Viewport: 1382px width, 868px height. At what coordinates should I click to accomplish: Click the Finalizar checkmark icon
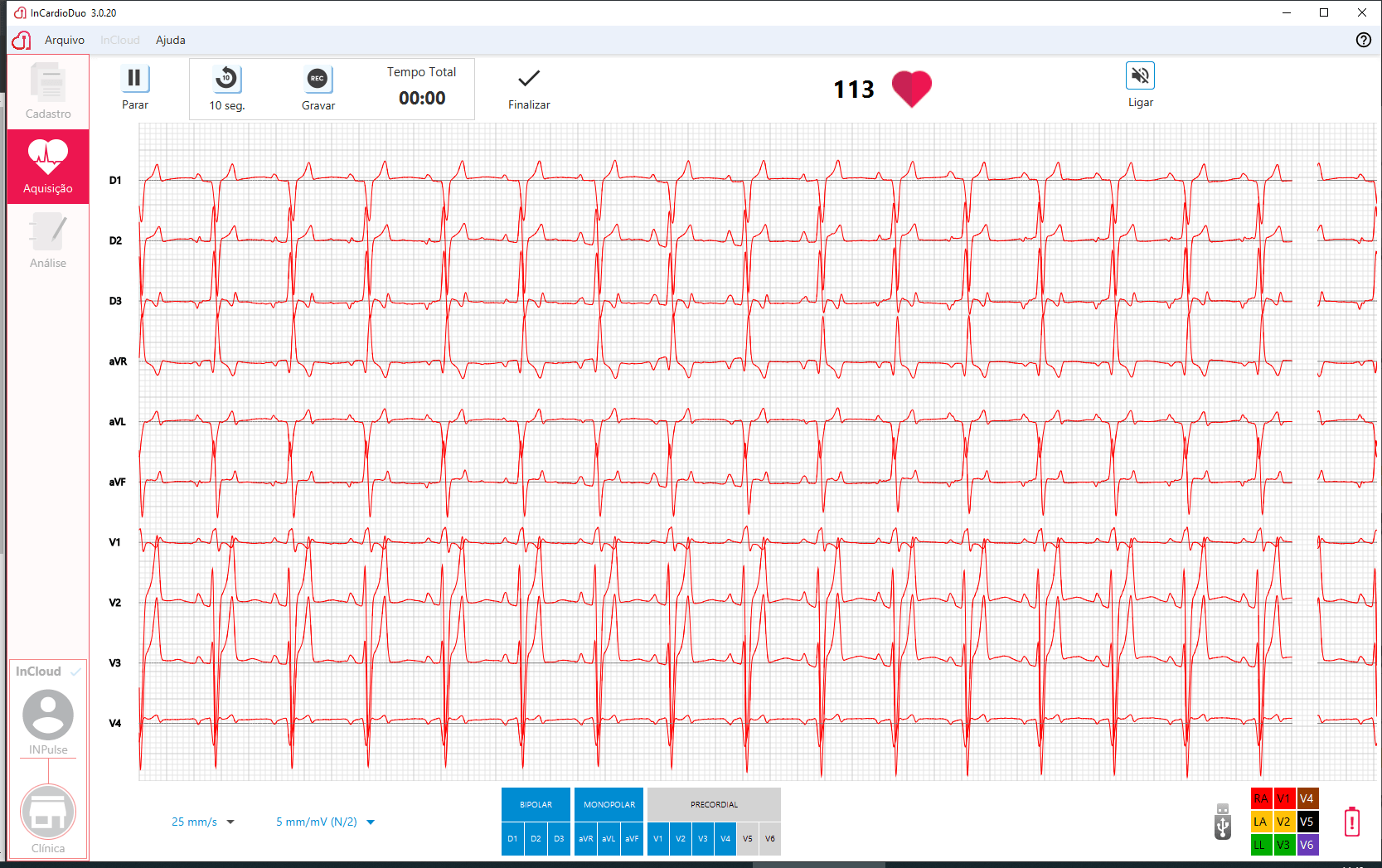(x=528, y=79)
